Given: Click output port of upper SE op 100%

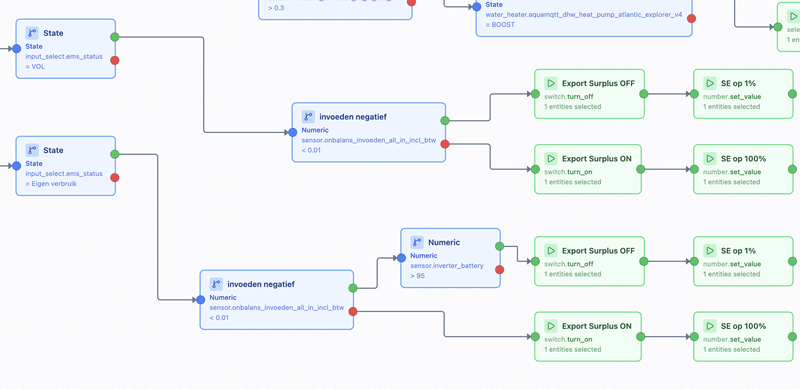Looking at the screenshot, I should [792, 169].
